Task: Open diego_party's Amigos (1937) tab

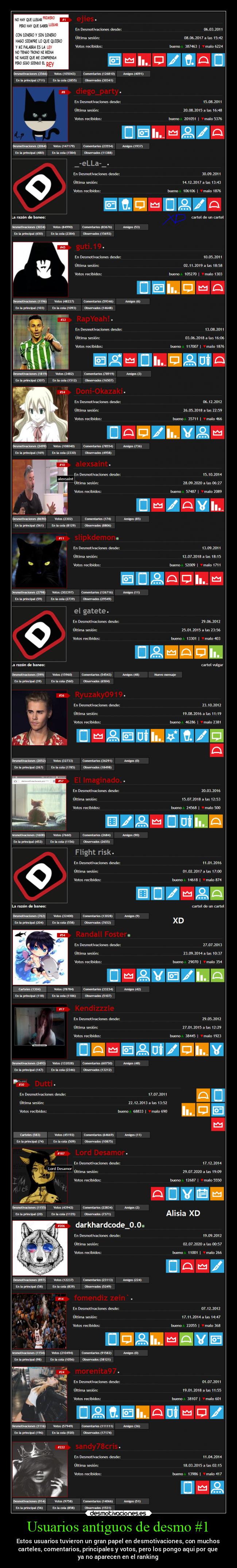Action: click(132, 146)
